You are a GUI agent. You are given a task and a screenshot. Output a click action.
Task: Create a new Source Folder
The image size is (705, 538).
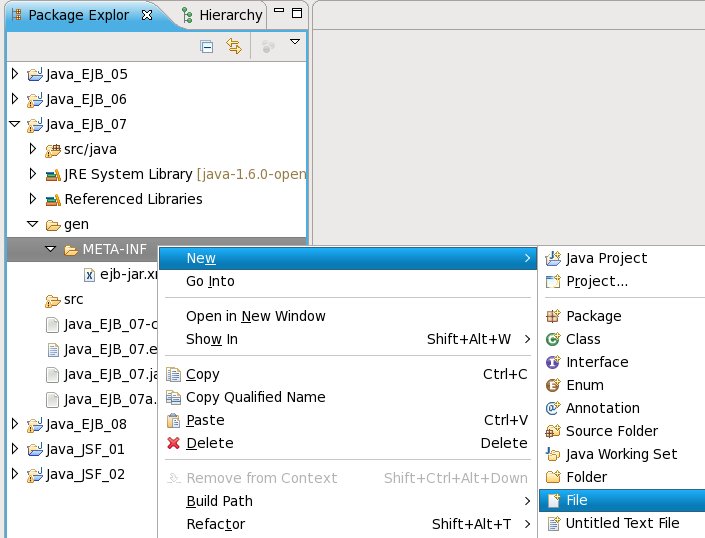[622, 431]
